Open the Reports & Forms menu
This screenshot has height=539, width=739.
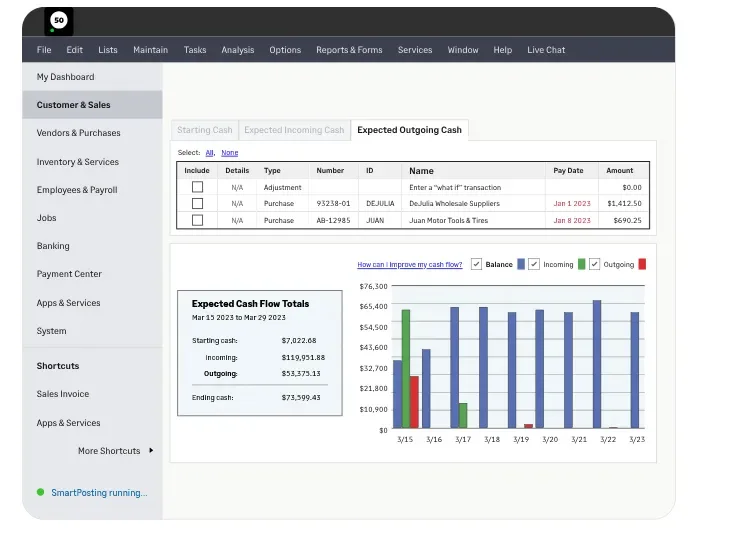349,50
